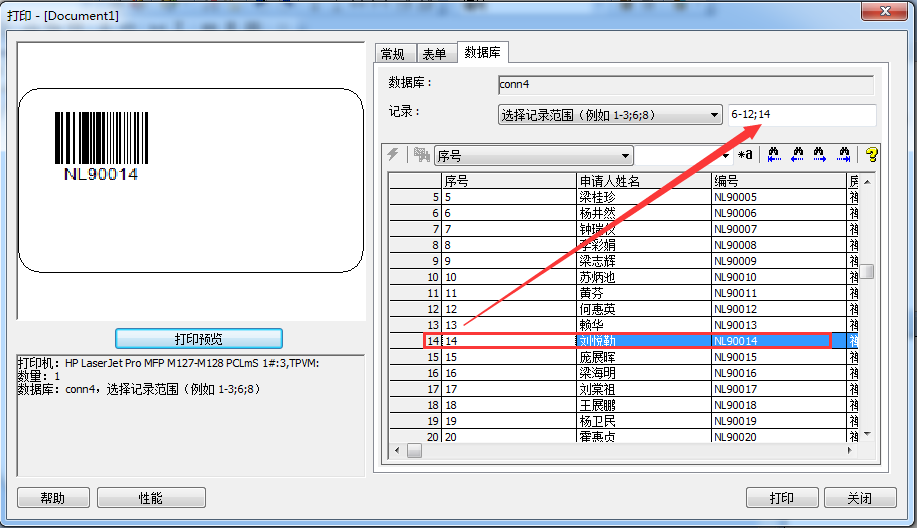
Task: Select the name cell 杨卫民
Action: click(x=643, y=421)
